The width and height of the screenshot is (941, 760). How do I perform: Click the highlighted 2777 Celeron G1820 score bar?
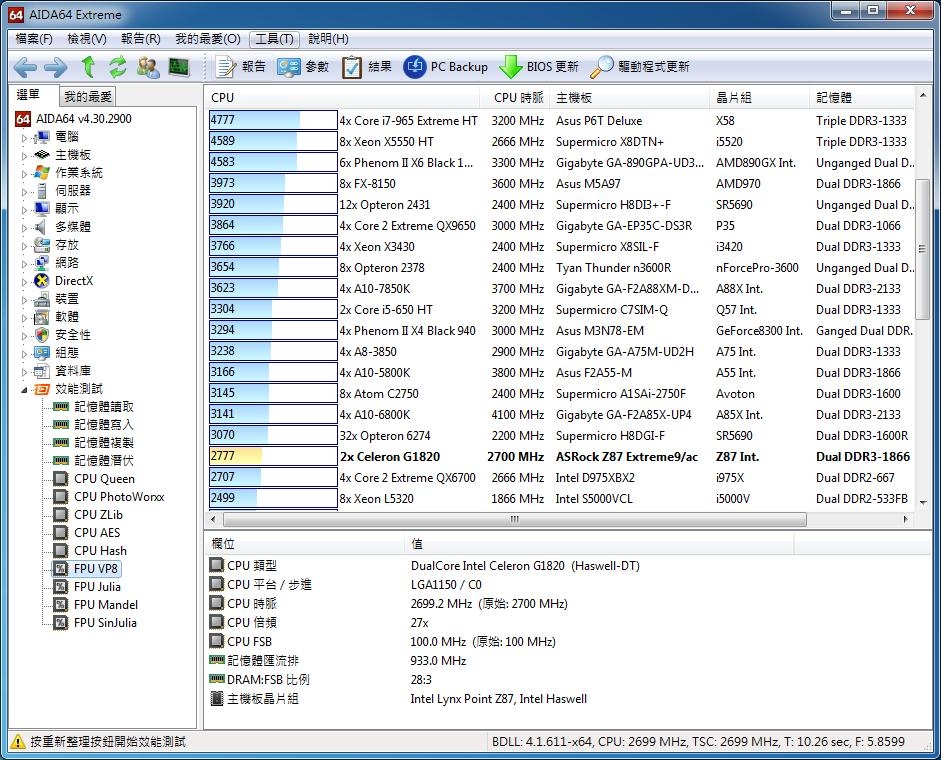273,456
